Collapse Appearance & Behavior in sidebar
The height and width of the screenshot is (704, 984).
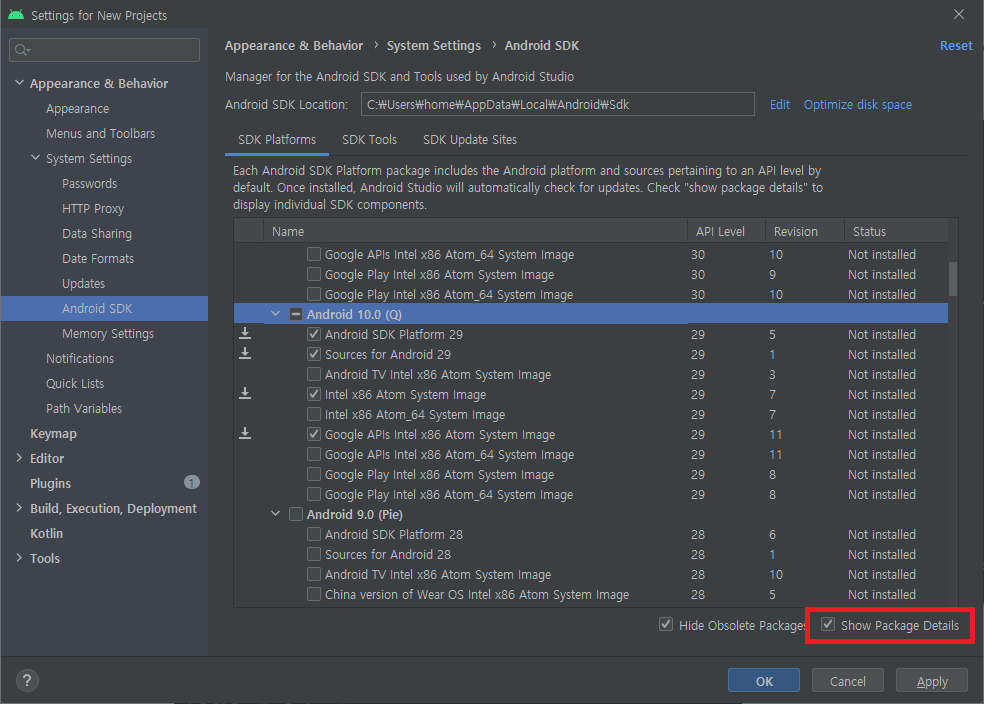pyautogui.click(x=19, y=83)
